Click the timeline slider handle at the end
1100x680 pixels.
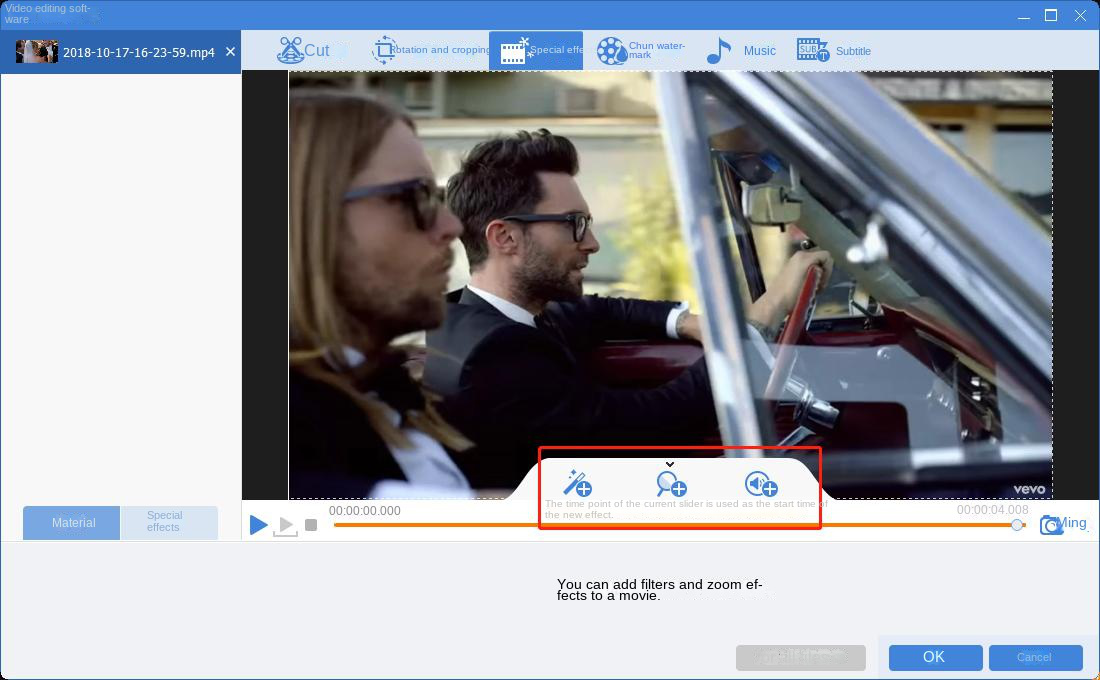[1017, 525]
